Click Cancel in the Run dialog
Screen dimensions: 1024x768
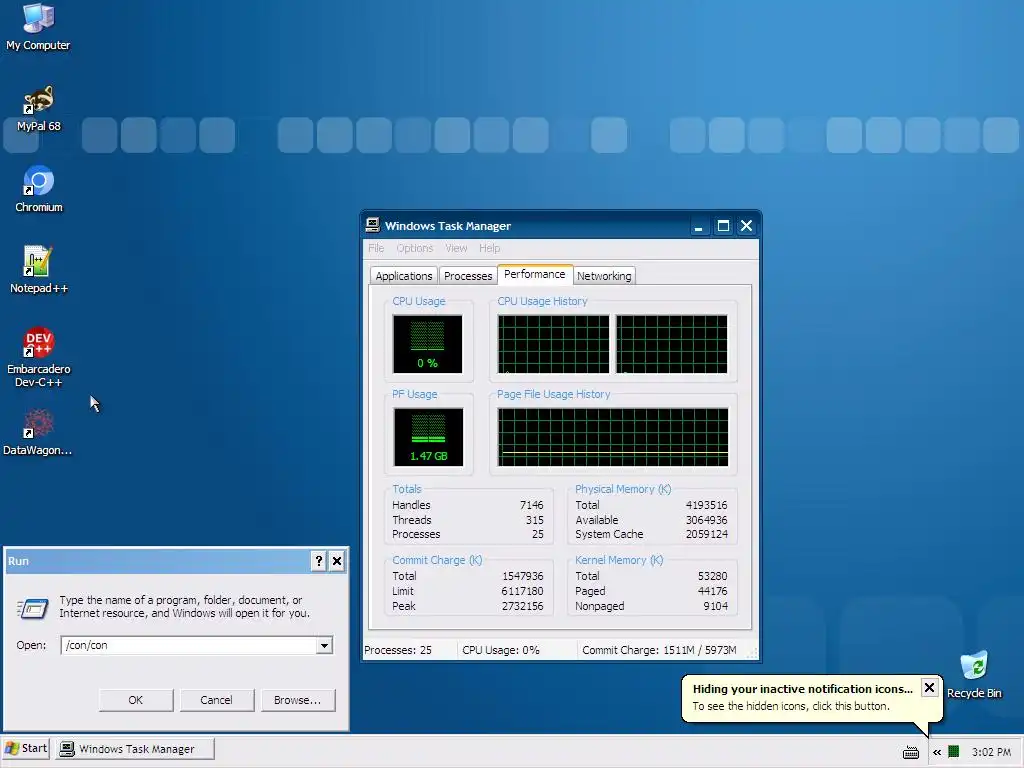pos(216,700)
